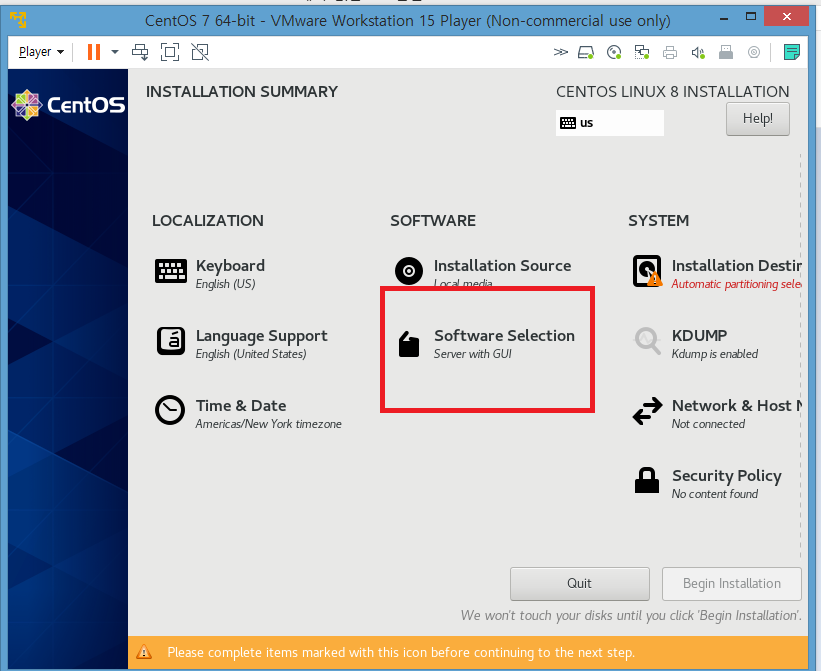The width and height of the screenshot is (821, 671).
Task: Maximize the VMware Player window
Action: pyautogui.click(x=751, y=17)
